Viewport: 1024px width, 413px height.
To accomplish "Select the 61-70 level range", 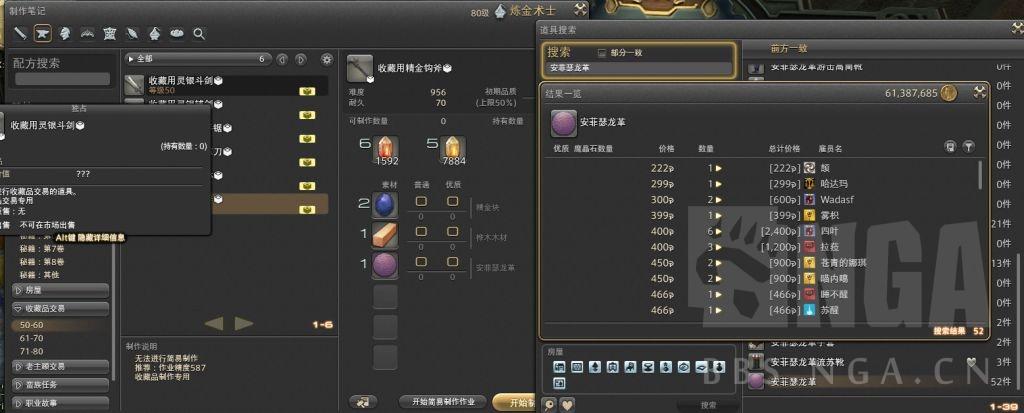I will pos(31,338).
